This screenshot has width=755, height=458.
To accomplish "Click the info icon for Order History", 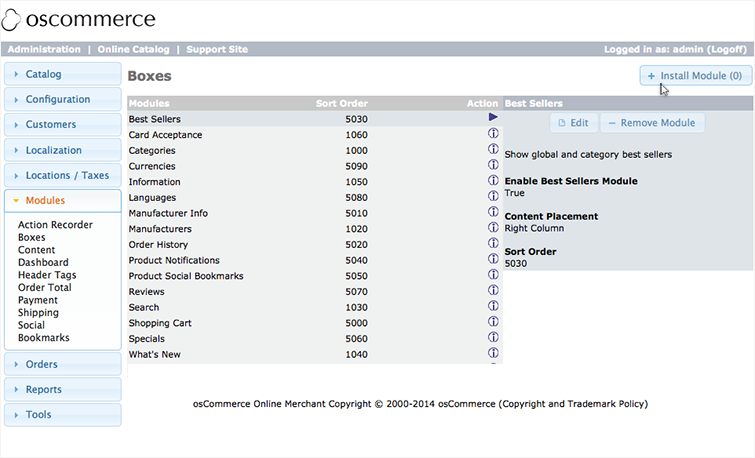I will coord(493,243).
